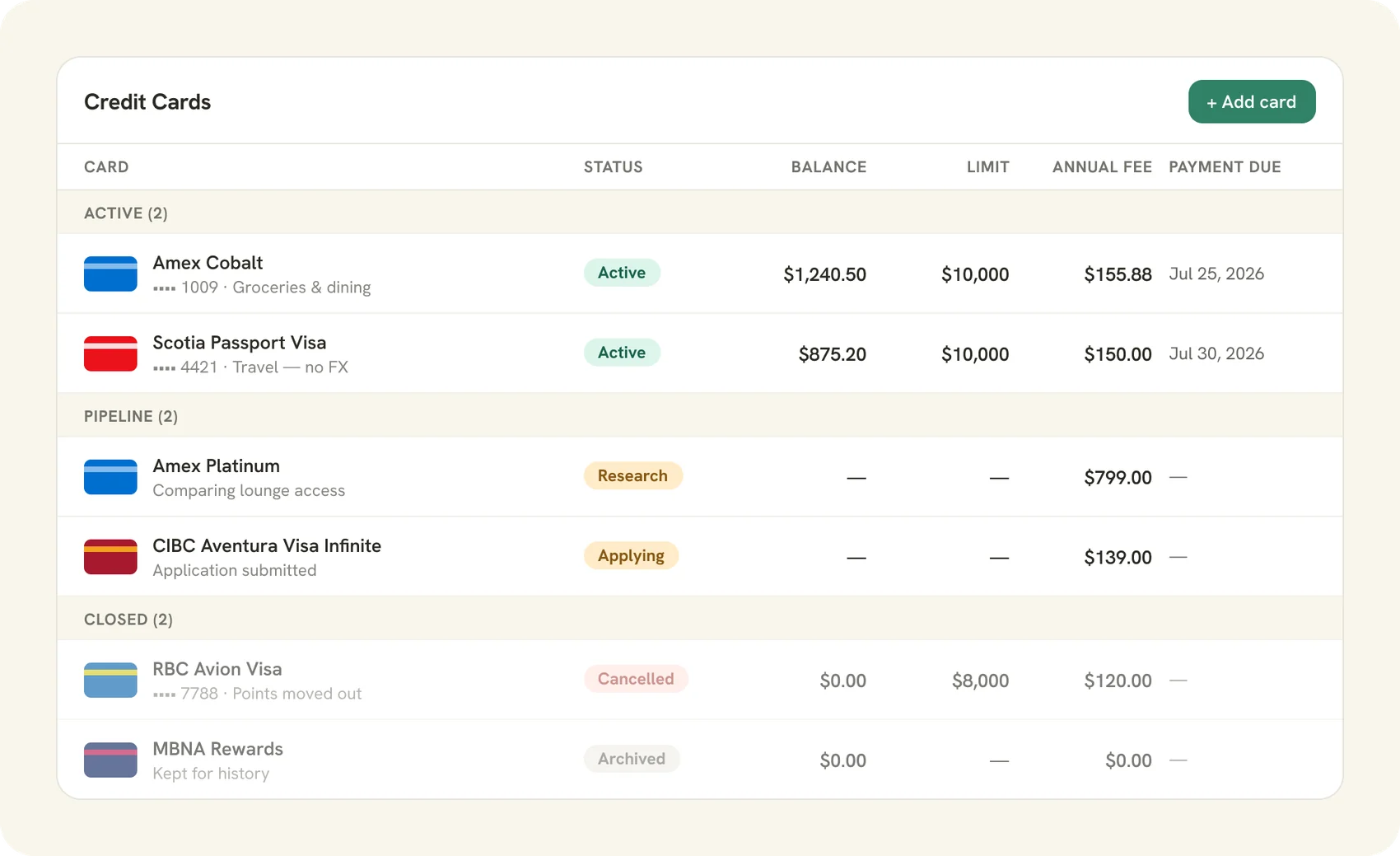Collapse the PIPELINE (2) group header
The image size is (1400, 856).
[700, 416]
